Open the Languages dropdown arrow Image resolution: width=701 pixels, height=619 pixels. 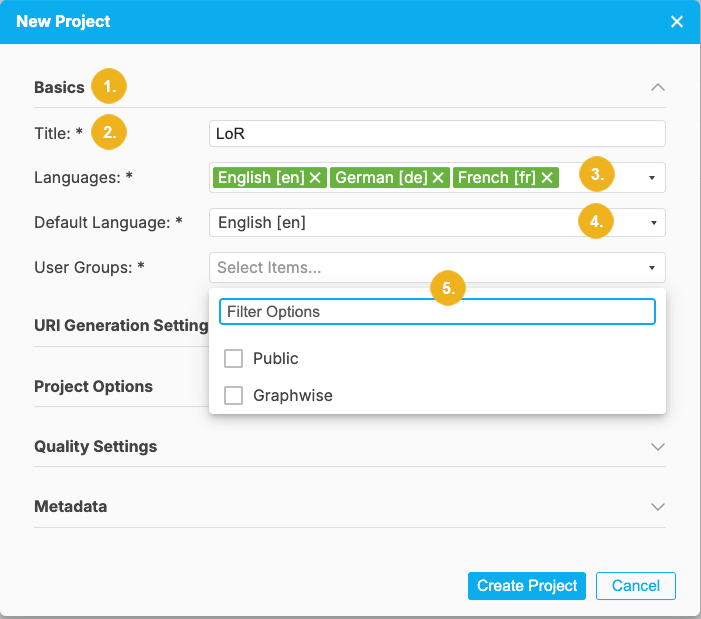pyautogui.click(x=652, y=178)
